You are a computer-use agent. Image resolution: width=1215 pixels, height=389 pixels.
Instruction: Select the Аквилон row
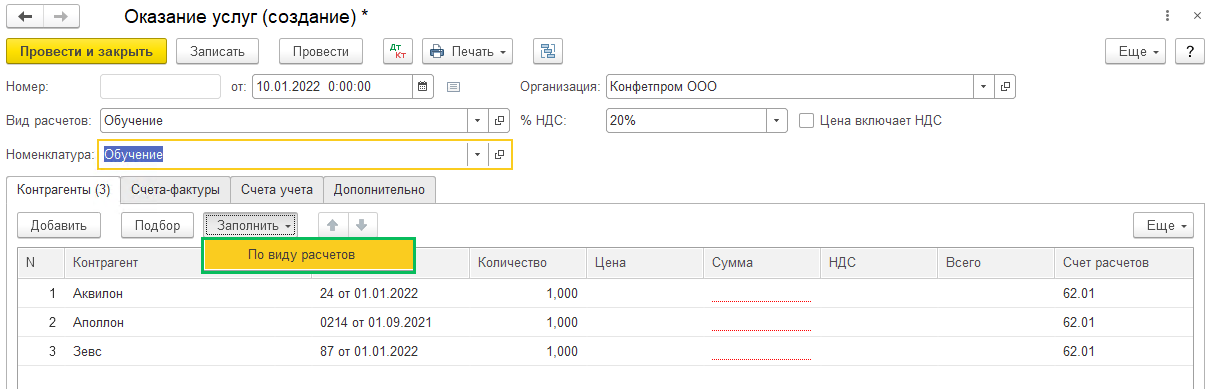pos(606,294)
